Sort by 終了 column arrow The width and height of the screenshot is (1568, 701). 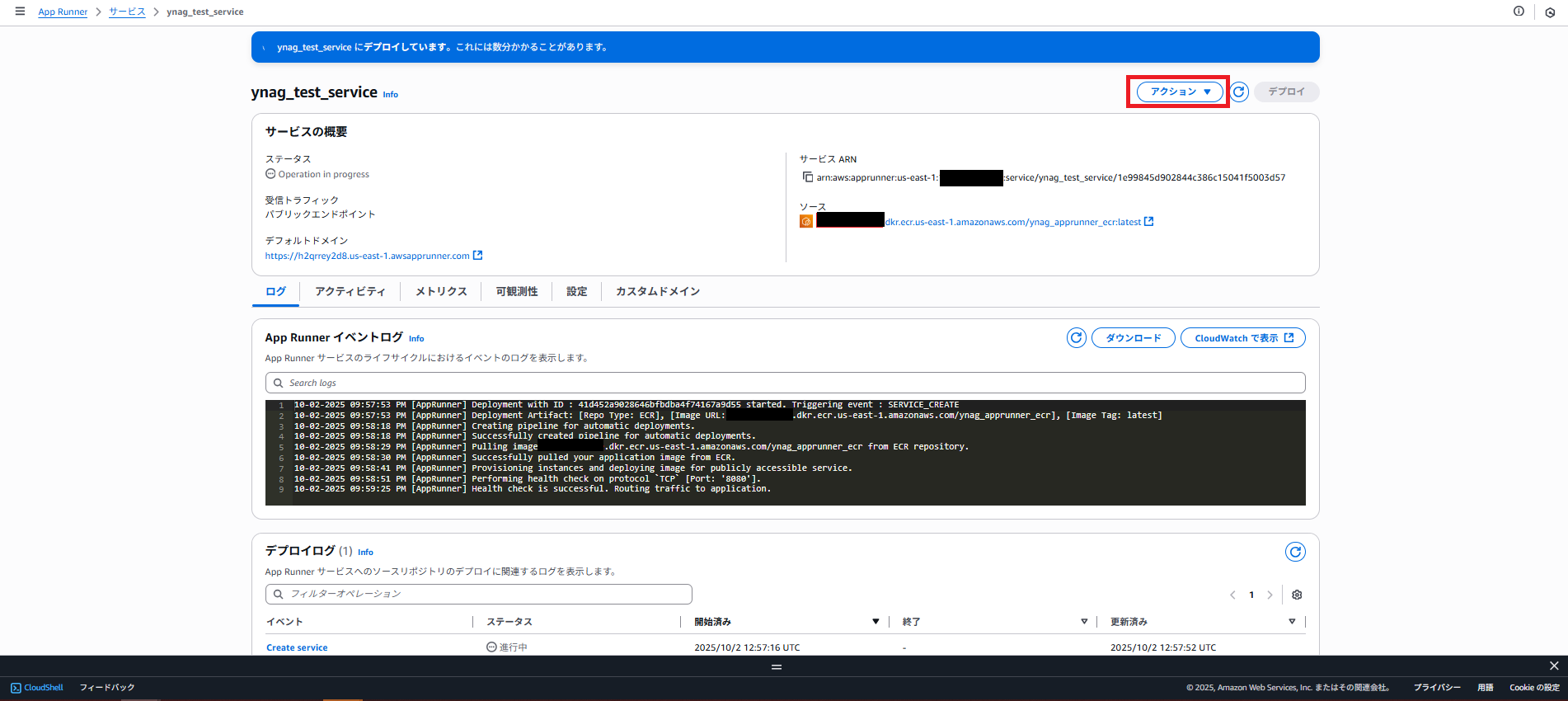pos(1084,622)
